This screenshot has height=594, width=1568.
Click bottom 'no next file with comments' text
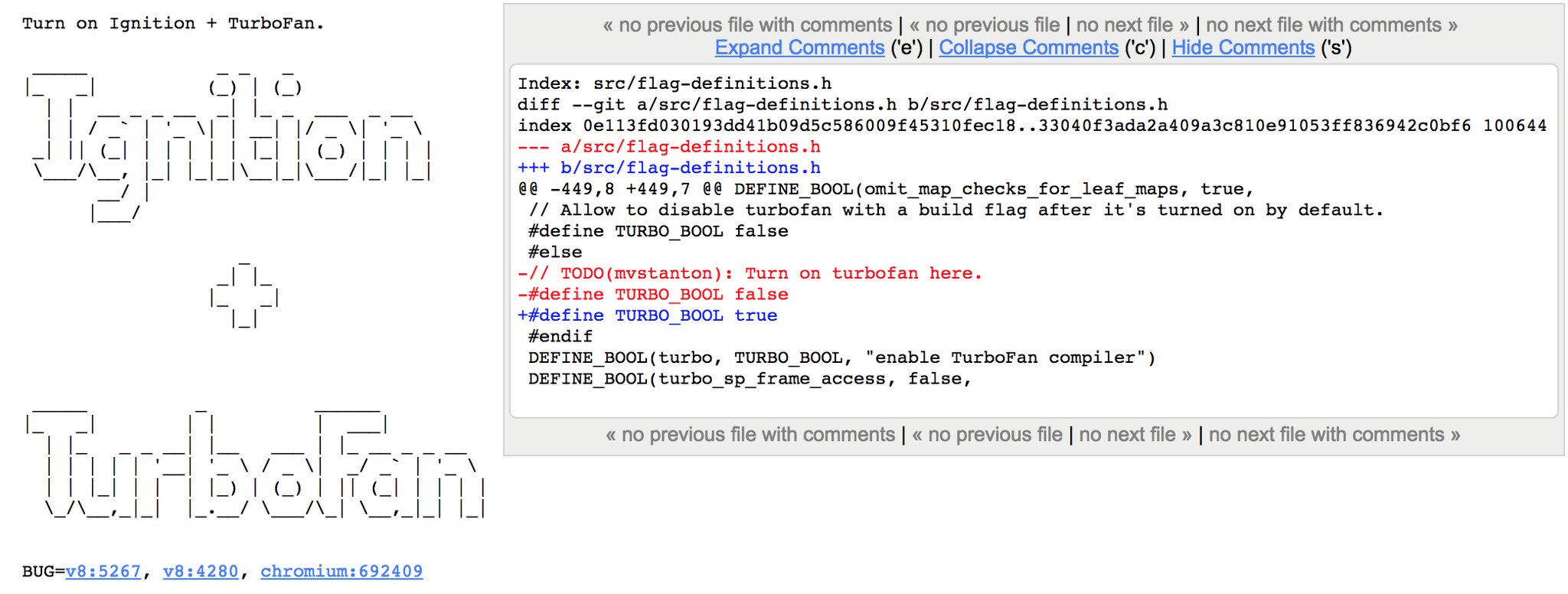(x=1334, y=435)
